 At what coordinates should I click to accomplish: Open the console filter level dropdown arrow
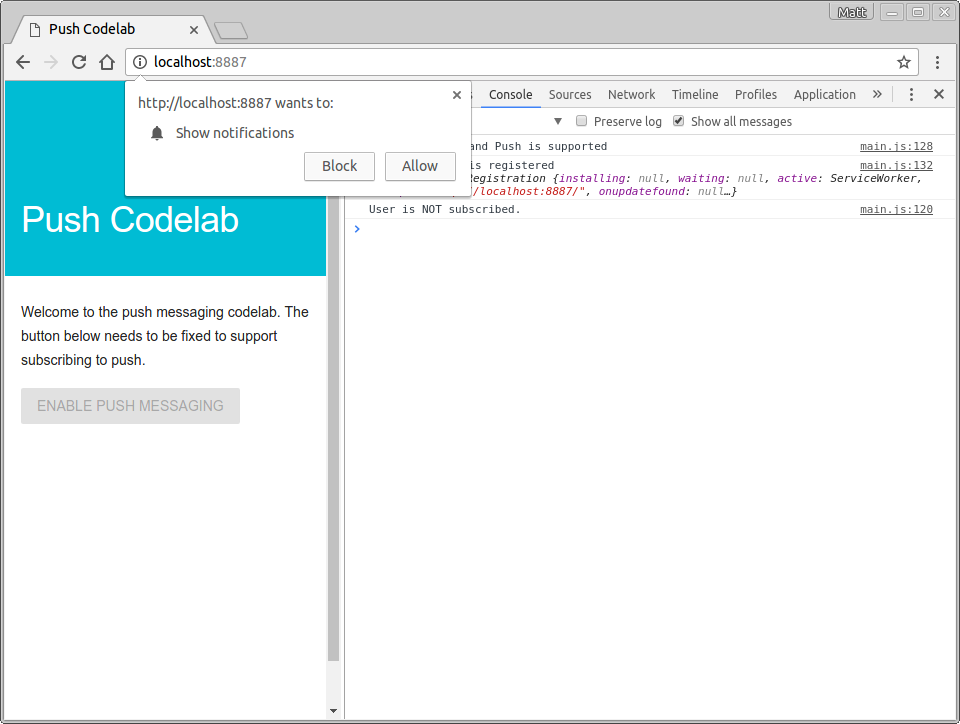coord(558,120)
